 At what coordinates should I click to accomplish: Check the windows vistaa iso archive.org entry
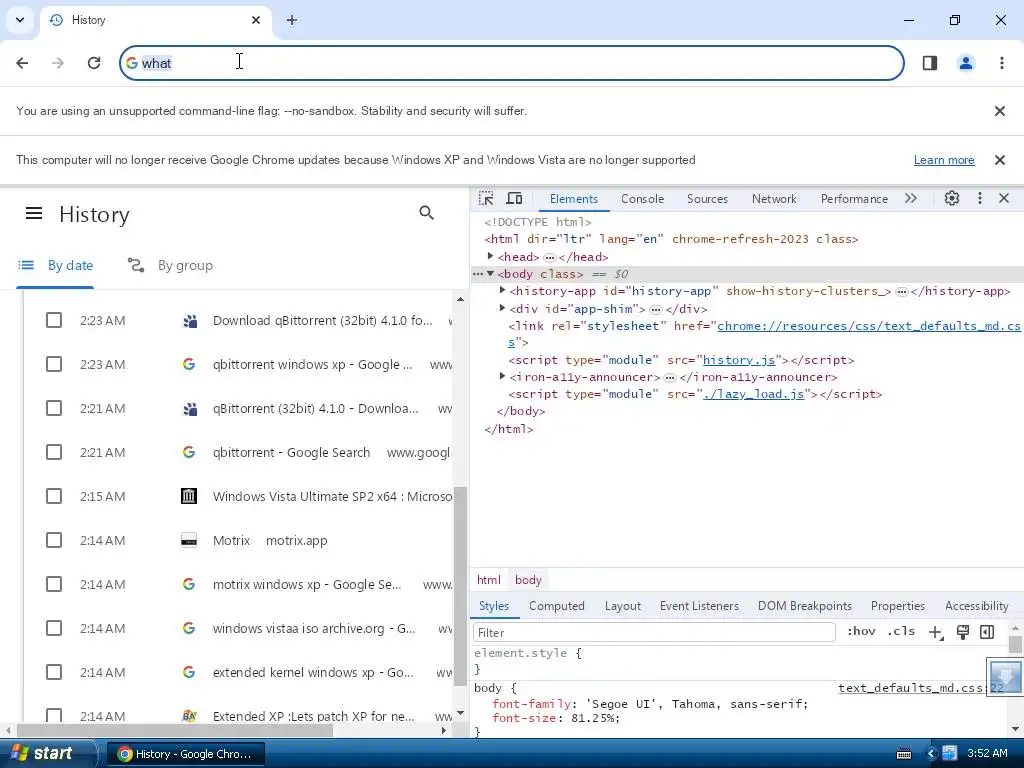(x=54, y=628)
